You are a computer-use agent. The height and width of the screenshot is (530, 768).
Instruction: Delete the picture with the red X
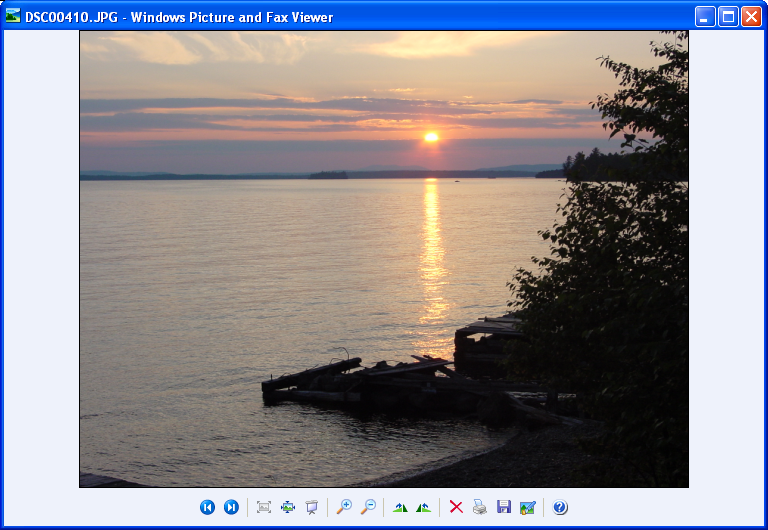tap(456, 507)
